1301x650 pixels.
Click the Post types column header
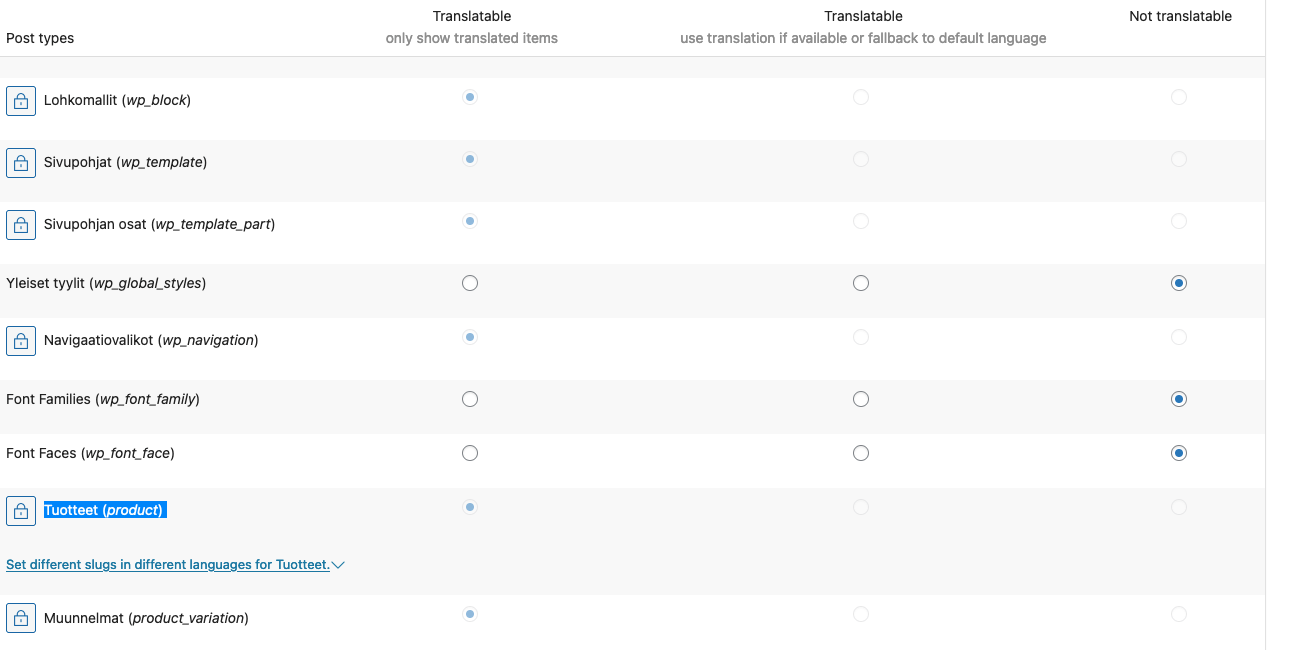(40, 38)
